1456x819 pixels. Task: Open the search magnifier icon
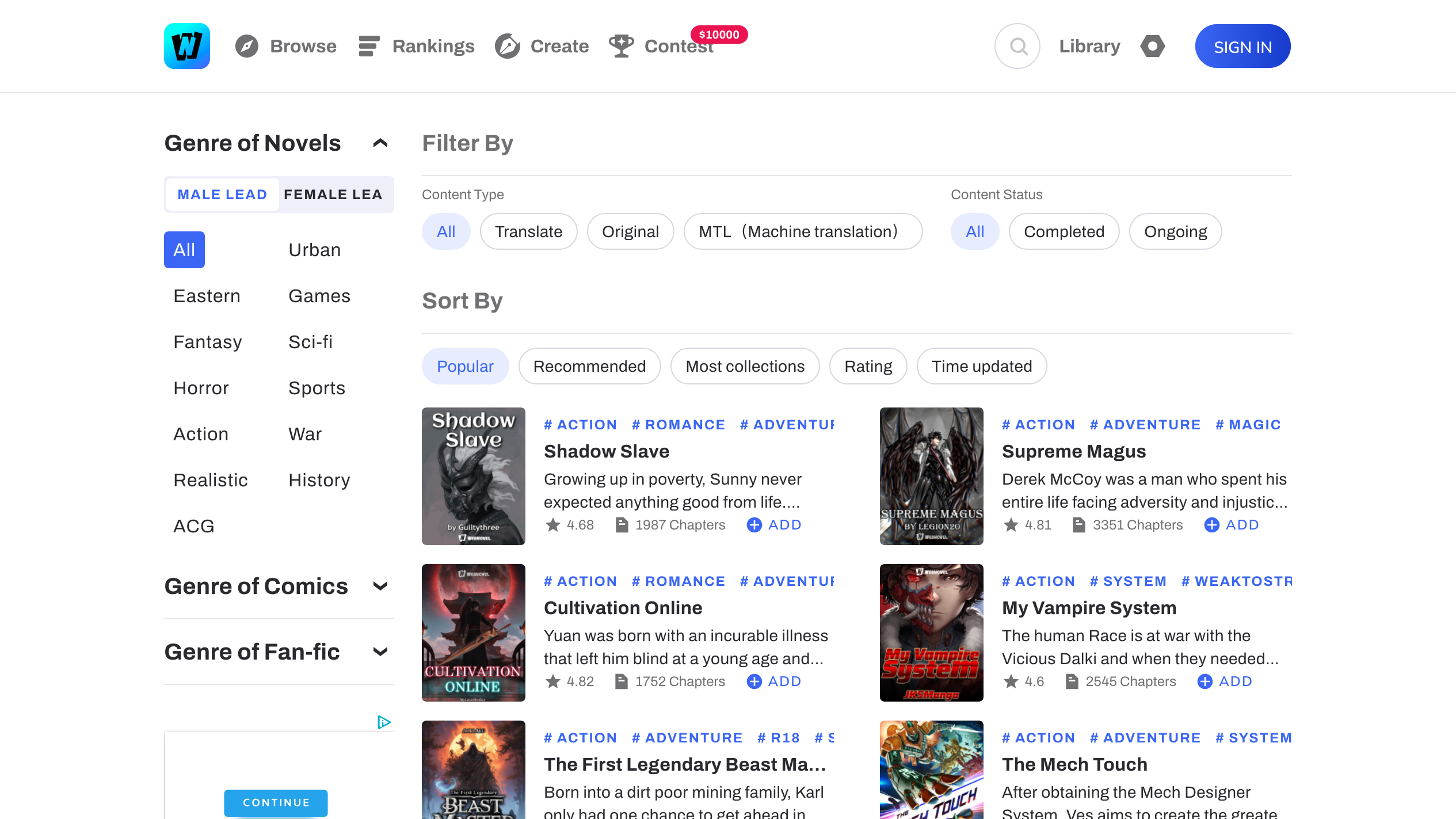pyautogui.click(x=1017, y=46)
